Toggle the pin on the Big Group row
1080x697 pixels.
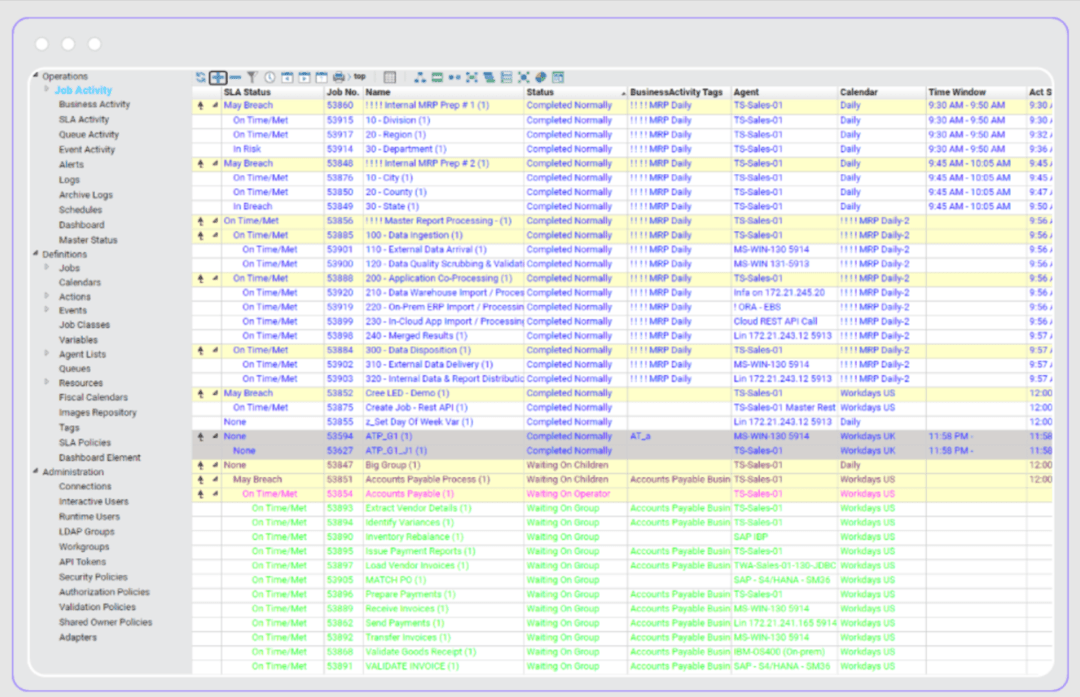pos(201,465)
